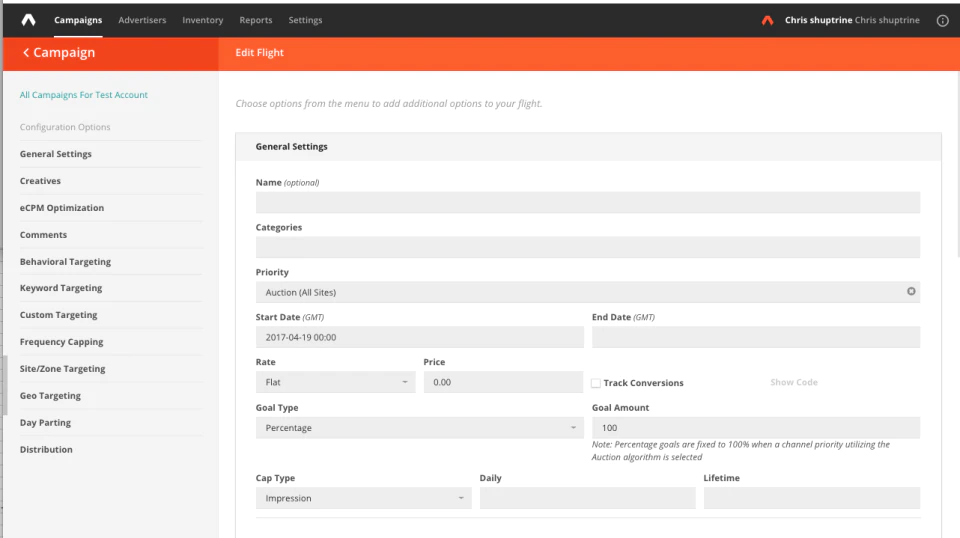Select Site/Zone Targeting option
Viewport: 960px width, 538px height.
click(x=62, y=369)
